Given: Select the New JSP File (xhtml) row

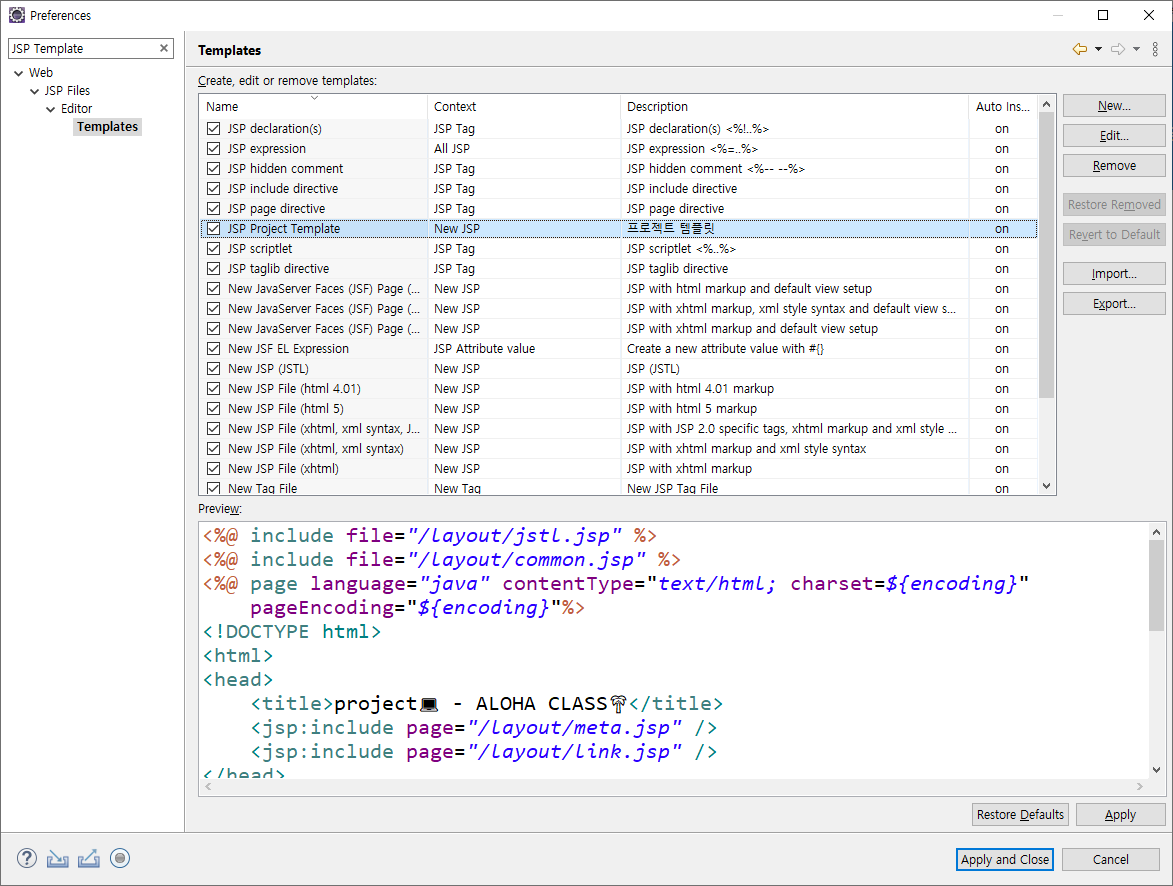Looking at the screenshot, I should [619, 468].
